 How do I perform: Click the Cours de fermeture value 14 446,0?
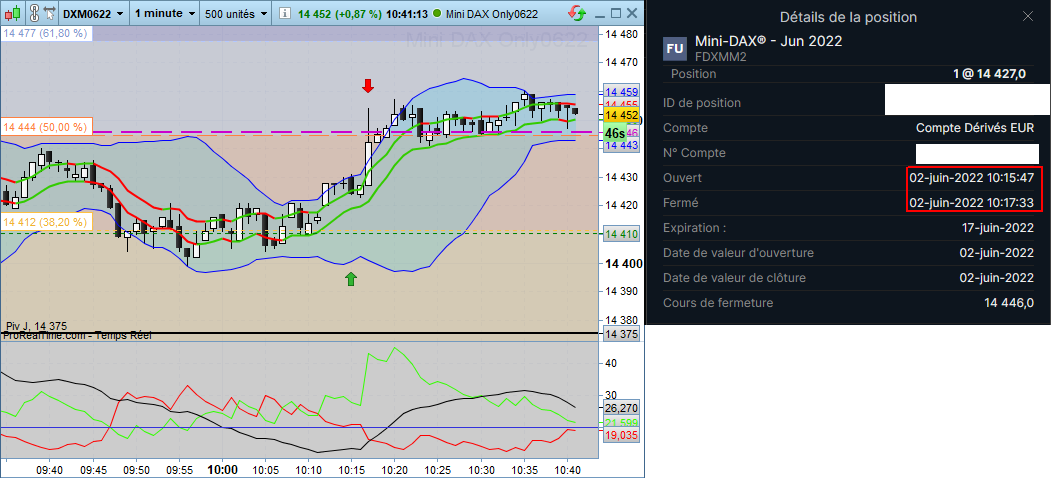[x=1009, y=303]
